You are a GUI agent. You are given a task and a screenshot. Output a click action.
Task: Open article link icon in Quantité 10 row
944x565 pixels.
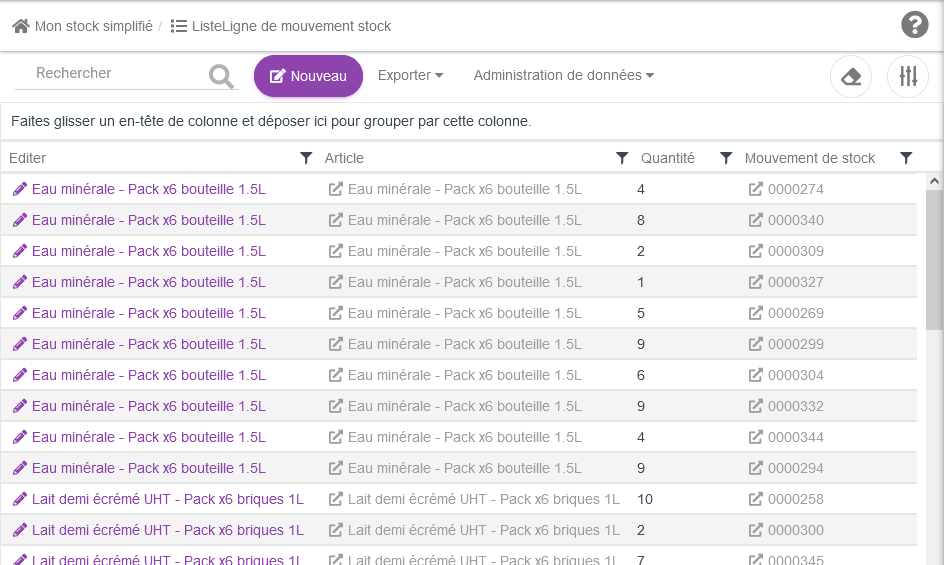pos(336,499)
